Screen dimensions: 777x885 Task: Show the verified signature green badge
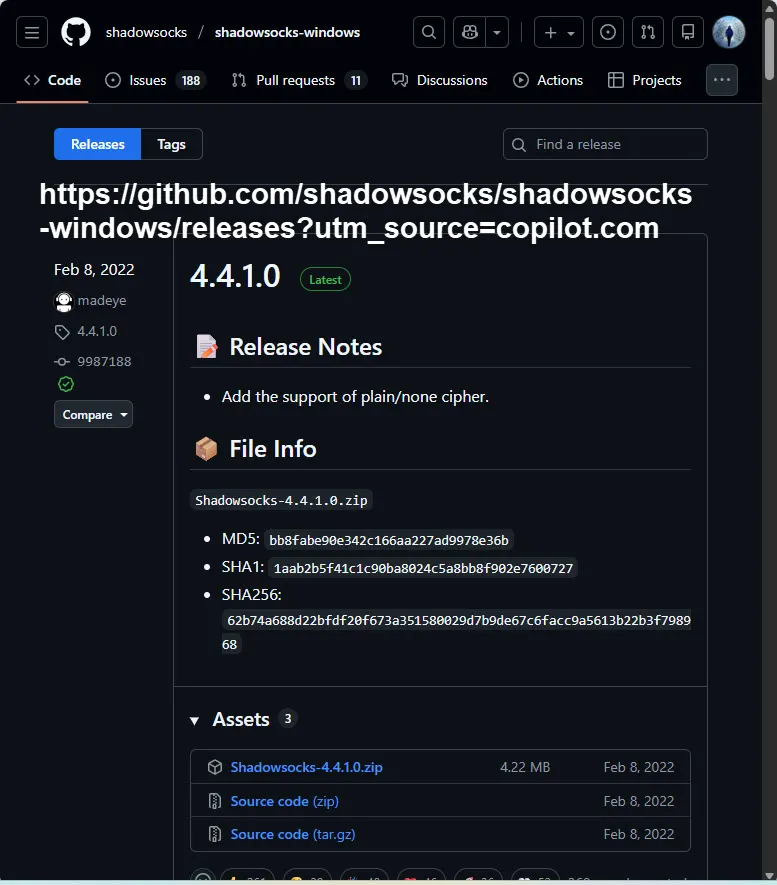pos(66,384)
